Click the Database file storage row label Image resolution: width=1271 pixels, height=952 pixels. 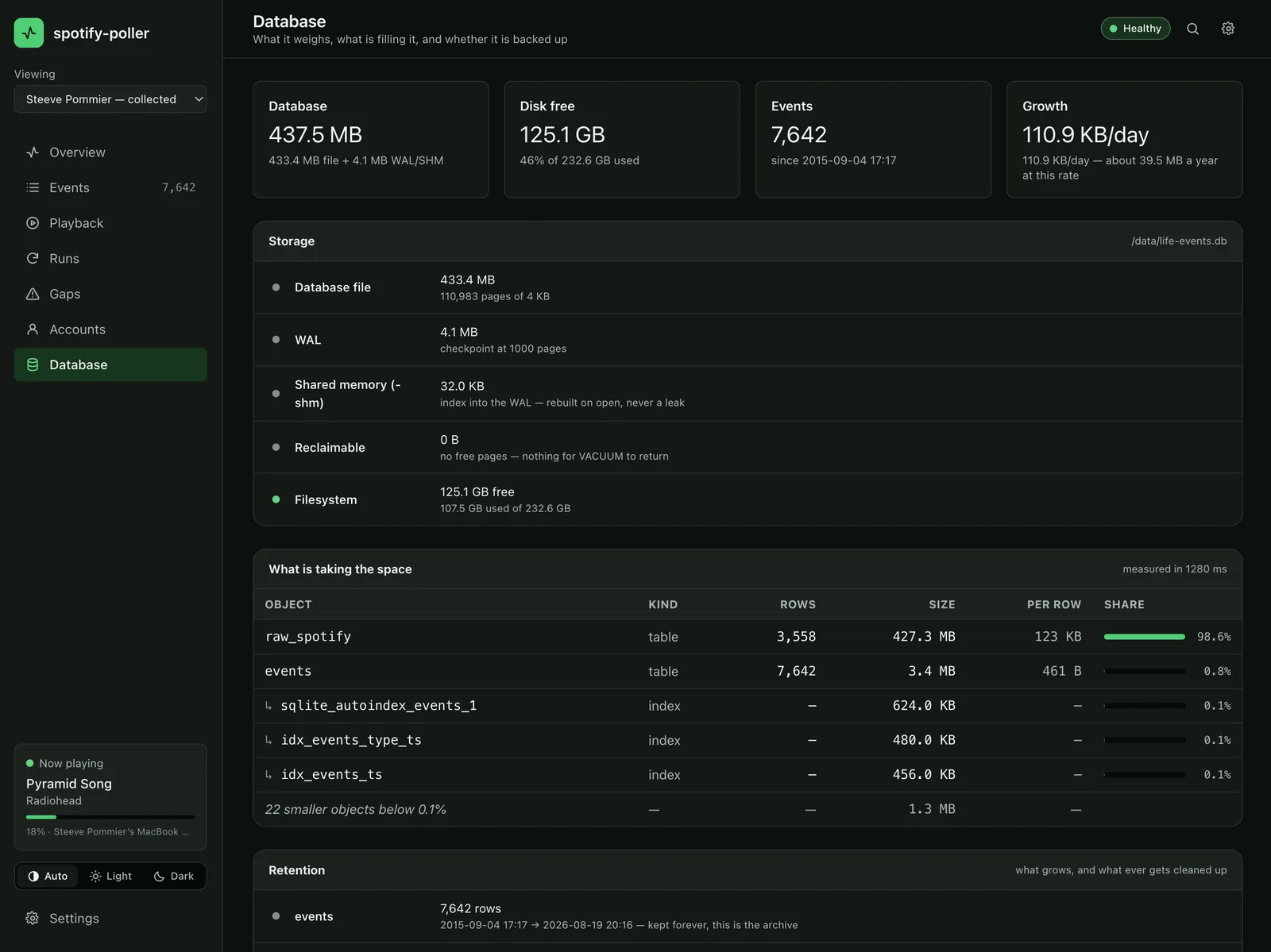tap(333, 287)
